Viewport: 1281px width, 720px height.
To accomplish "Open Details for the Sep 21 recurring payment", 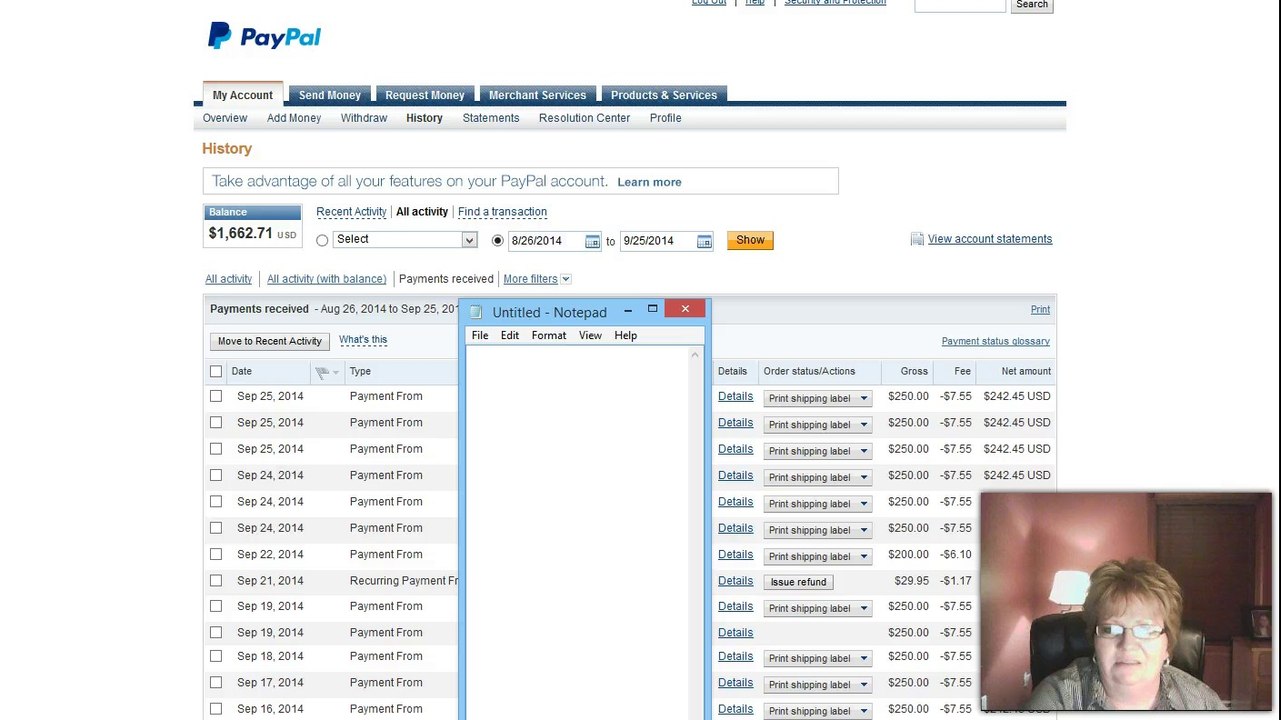I will (735, 581).
